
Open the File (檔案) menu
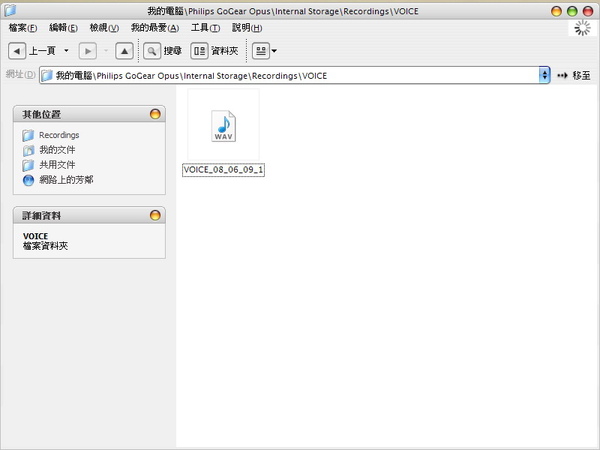(23, 28)
